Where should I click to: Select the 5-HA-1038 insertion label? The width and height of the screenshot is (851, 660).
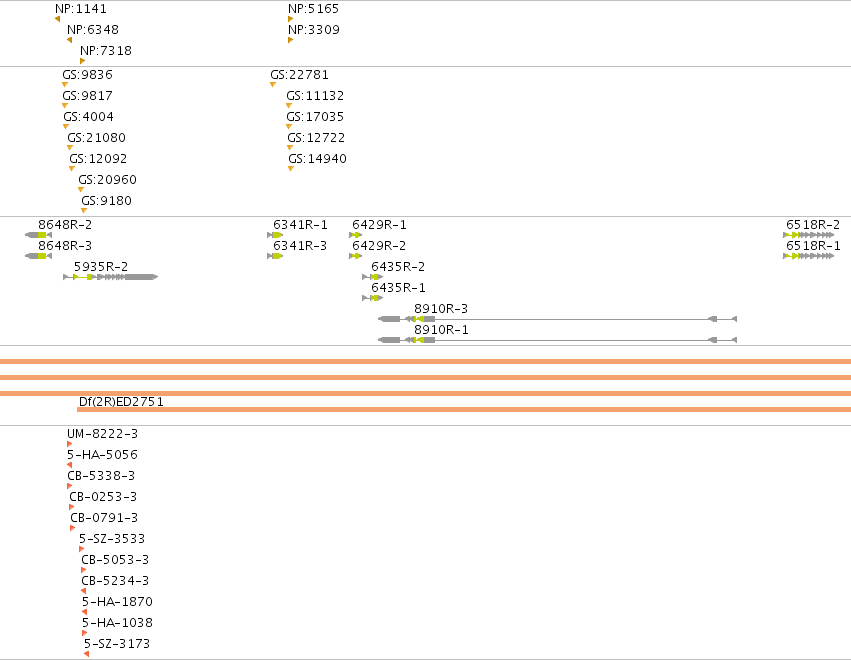coord(118,623)
